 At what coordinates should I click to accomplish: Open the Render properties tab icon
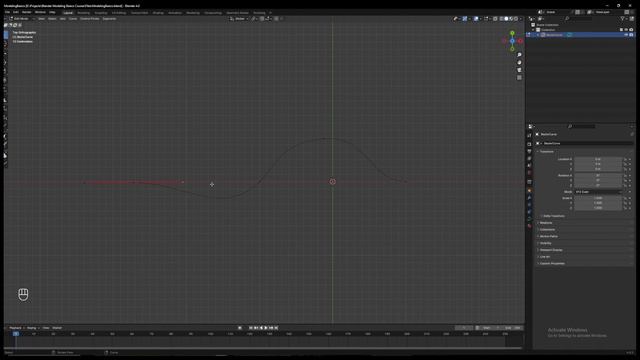529,144
